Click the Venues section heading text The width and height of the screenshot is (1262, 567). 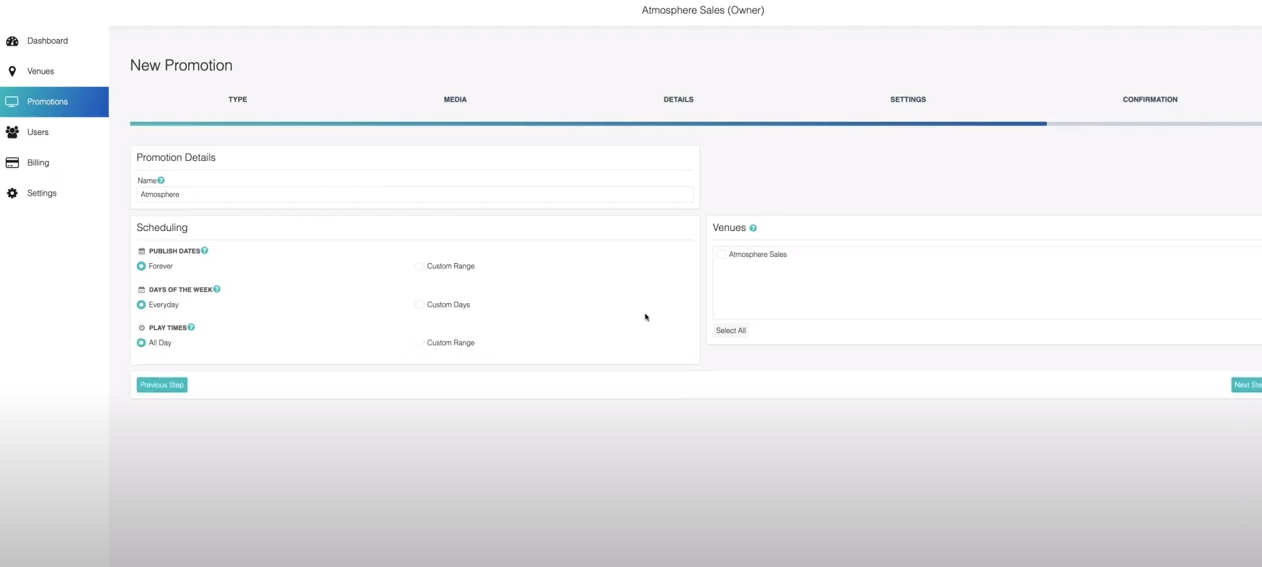[x=729, y=228]
